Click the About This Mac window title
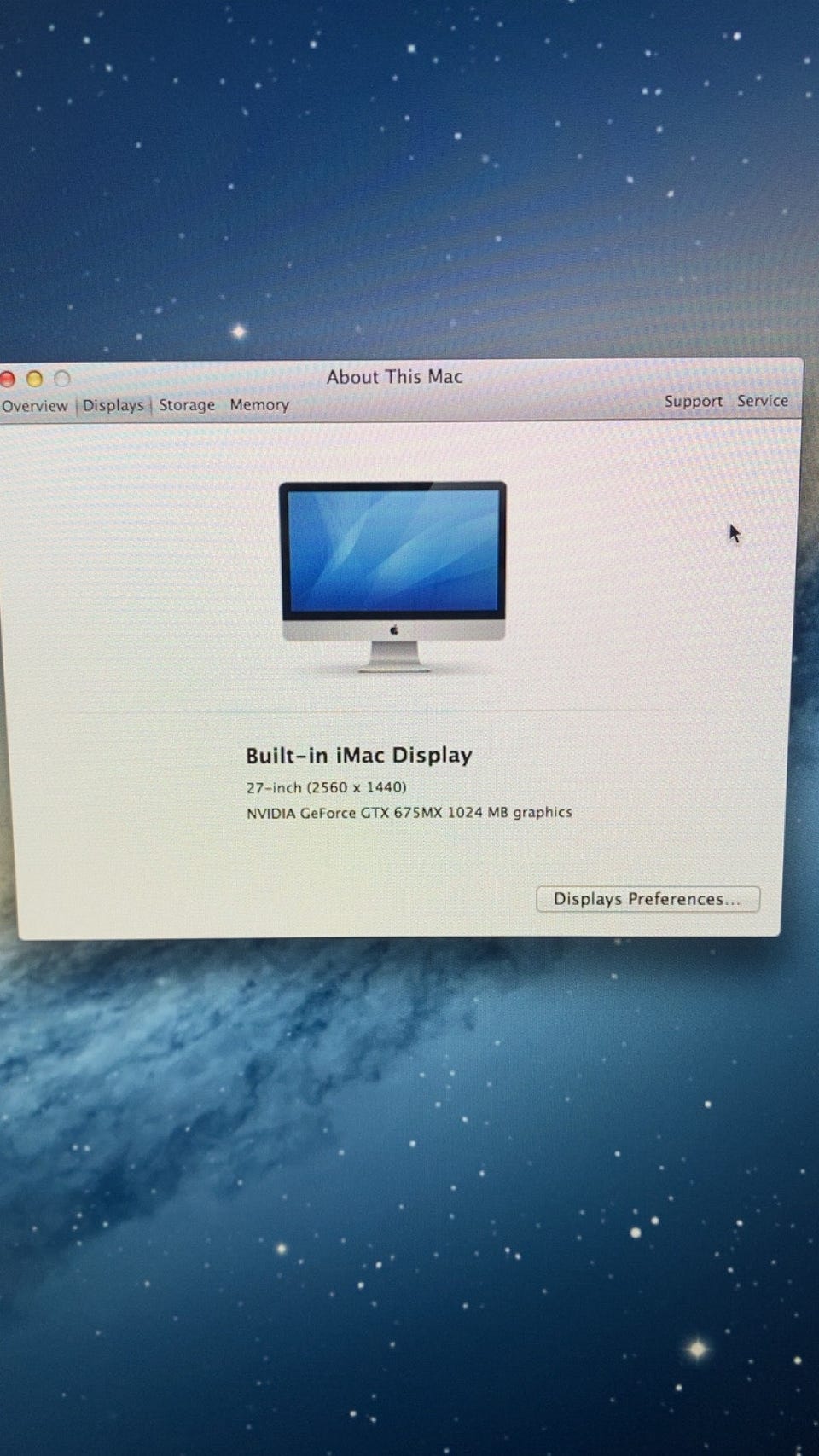This screenshot has height=1456, width=819. 394,377
